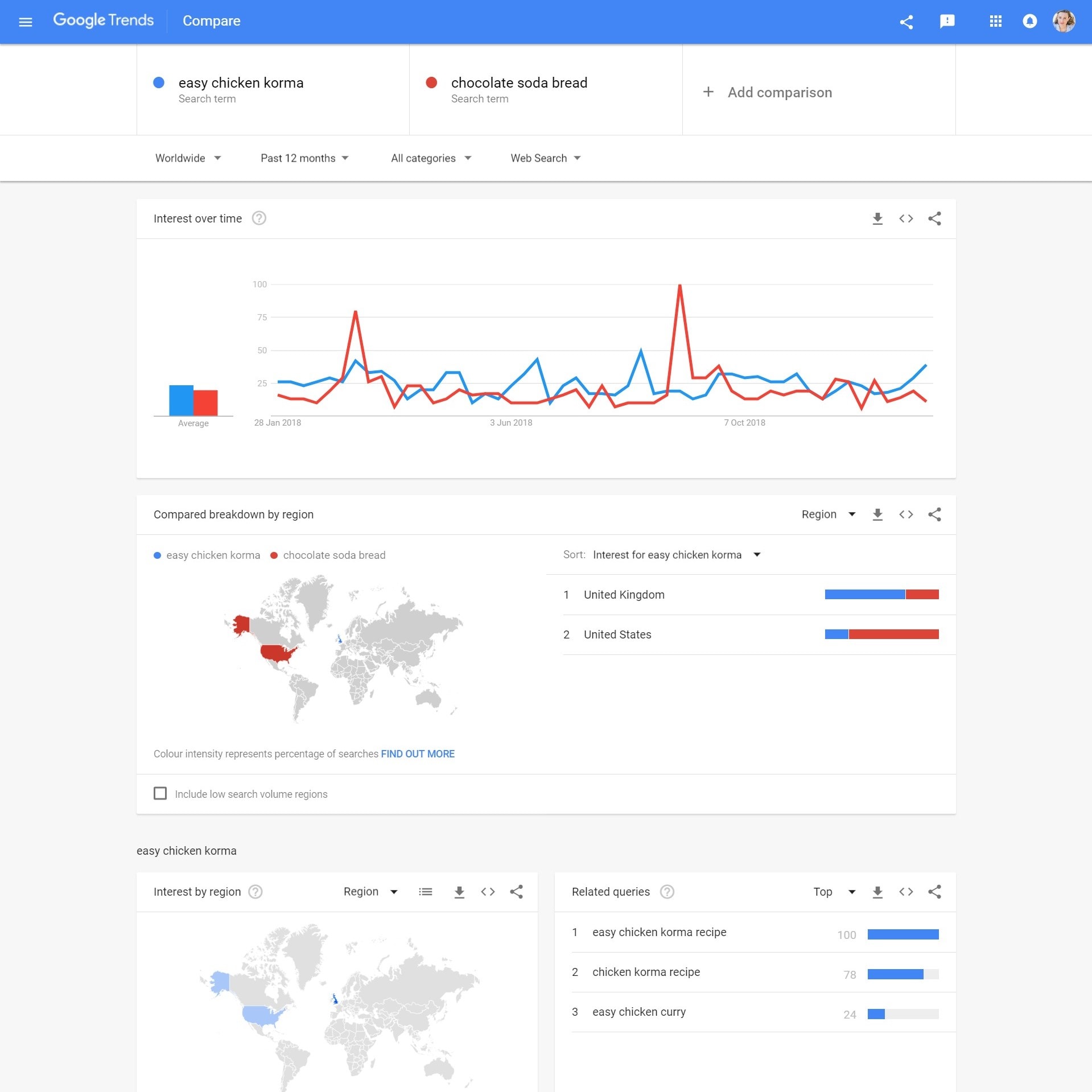Viewport: 1092px width, 1092px height.
Task: Click the red peak at 100 in chart
Action: pos(679,285)
